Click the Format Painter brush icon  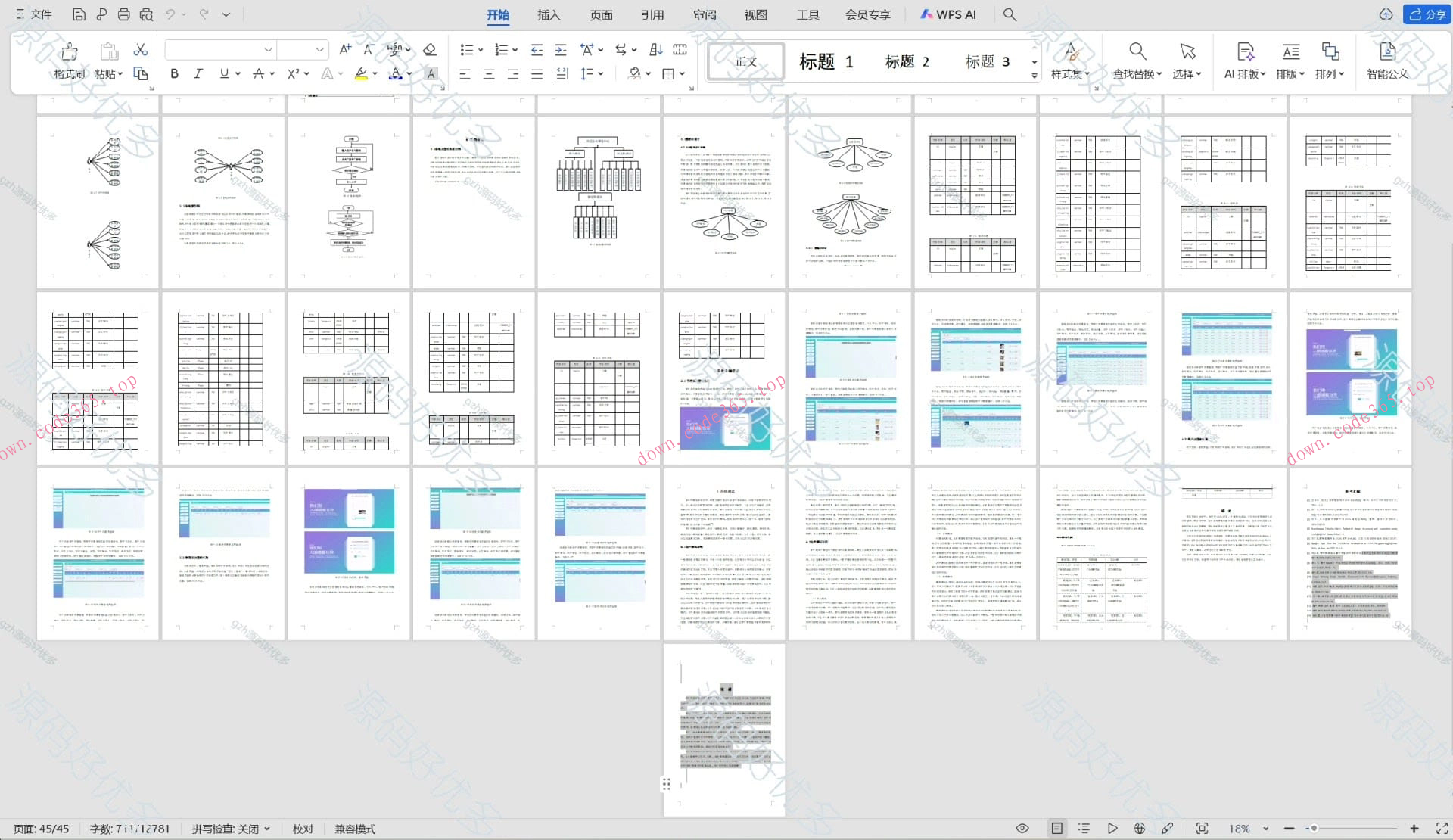[69, 51]
